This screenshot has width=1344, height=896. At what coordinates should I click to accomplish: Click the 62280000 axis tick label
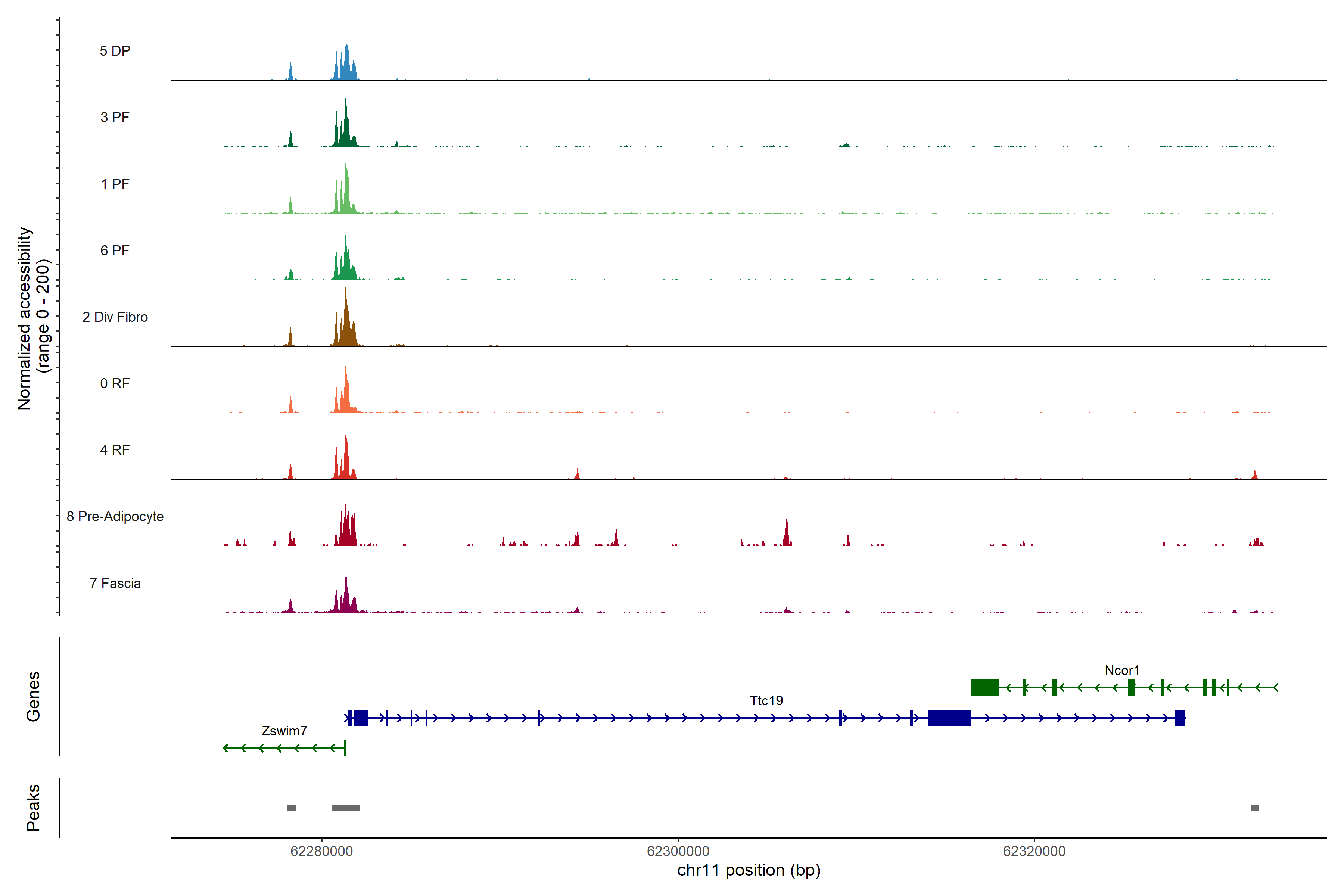click(321, 852)
